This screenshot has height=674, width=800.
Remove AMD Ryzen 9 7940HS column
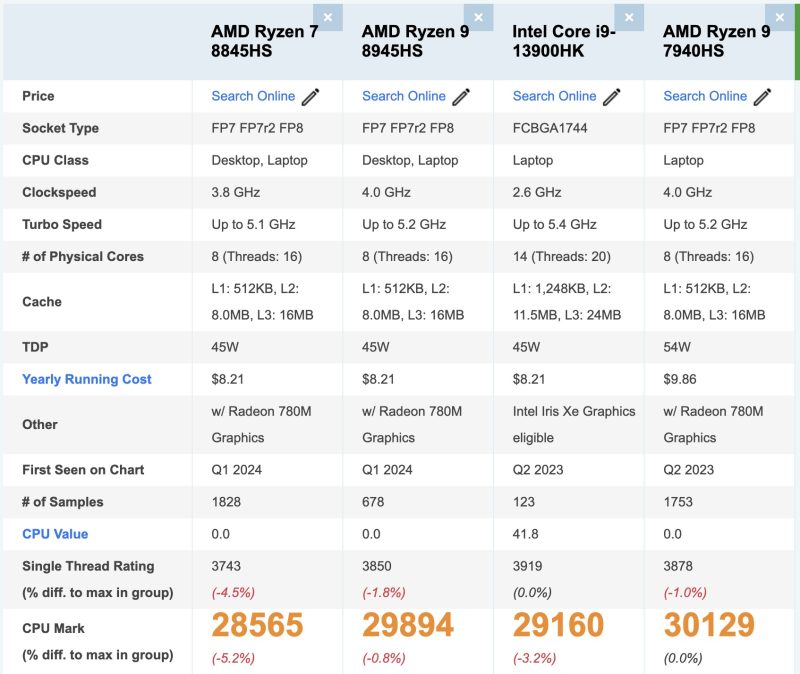[779, 17]
